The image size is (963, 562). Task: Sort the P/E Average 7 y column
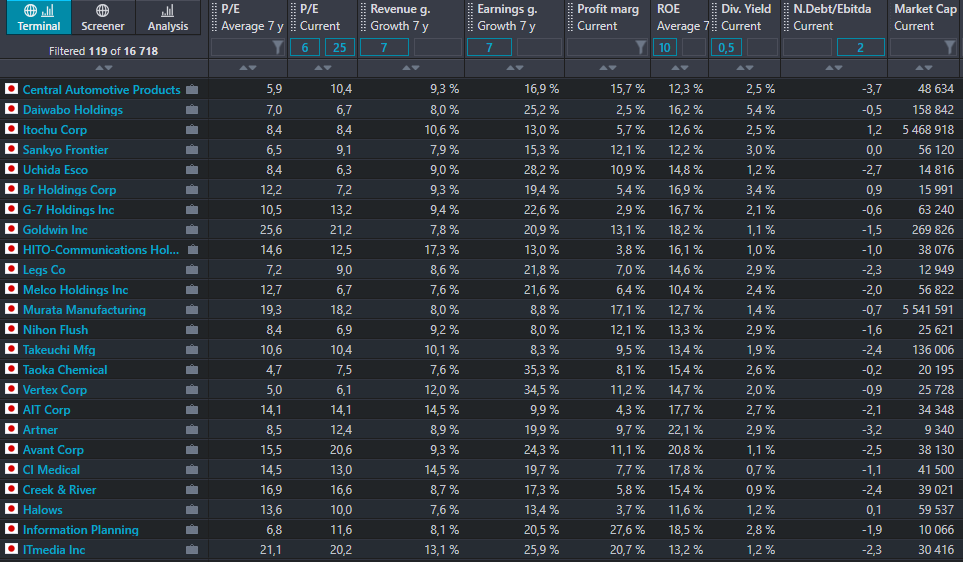[248, 68]
